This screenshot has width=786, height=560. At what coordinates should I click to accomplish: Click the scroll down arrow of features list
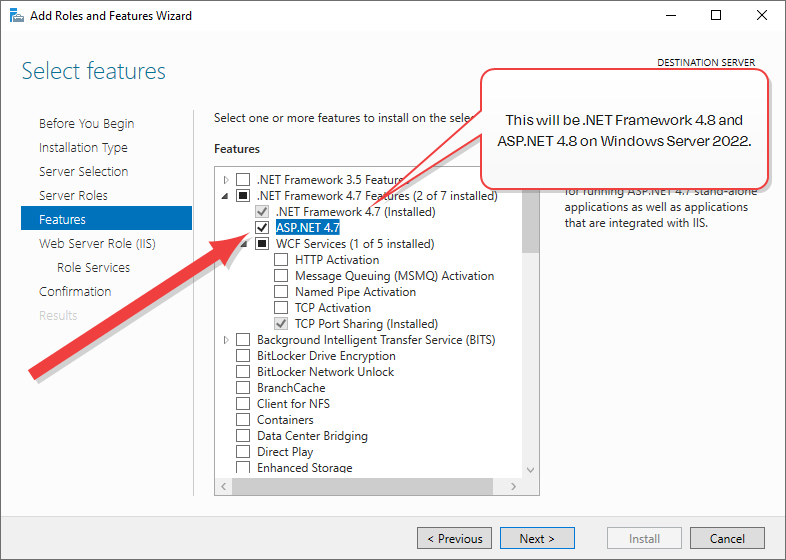530,470
